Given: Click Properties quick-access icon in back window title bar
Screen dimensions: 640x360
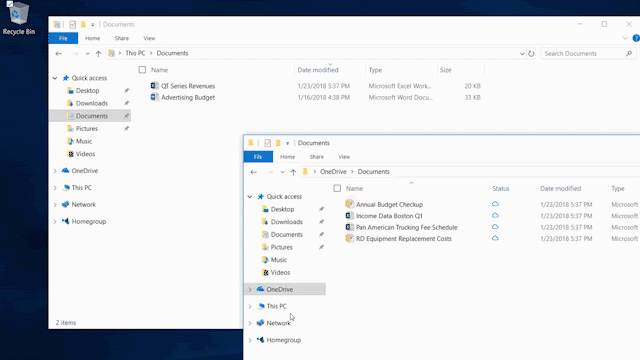Looking at the screenshot, I should [x=72, y=24].
